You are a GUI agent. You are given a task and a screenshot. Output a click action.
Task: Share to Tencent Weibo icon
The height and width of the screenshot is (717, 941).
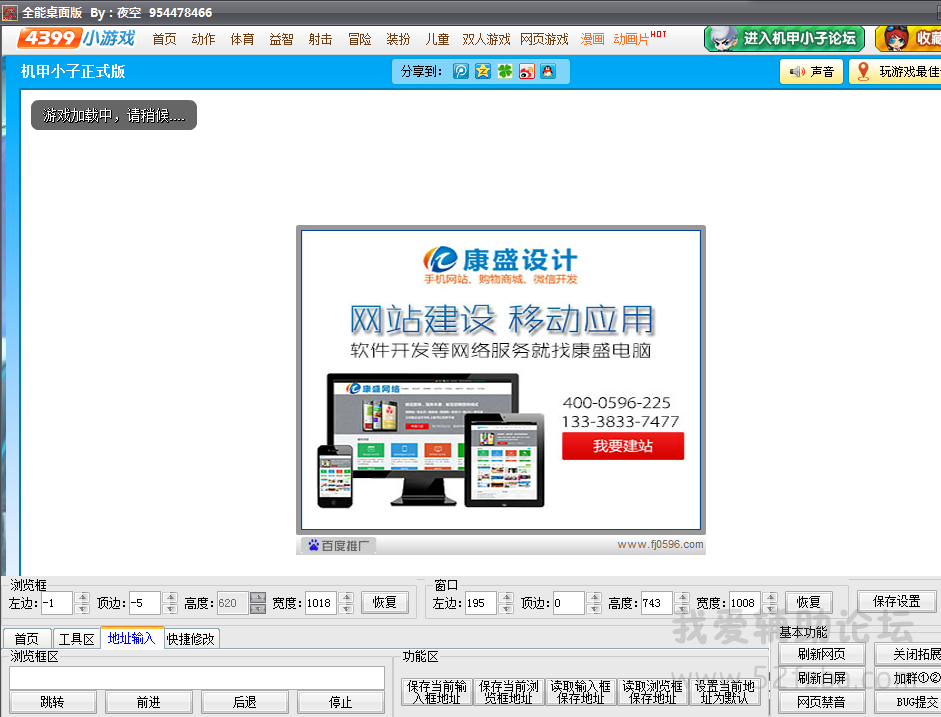point(460,71)
